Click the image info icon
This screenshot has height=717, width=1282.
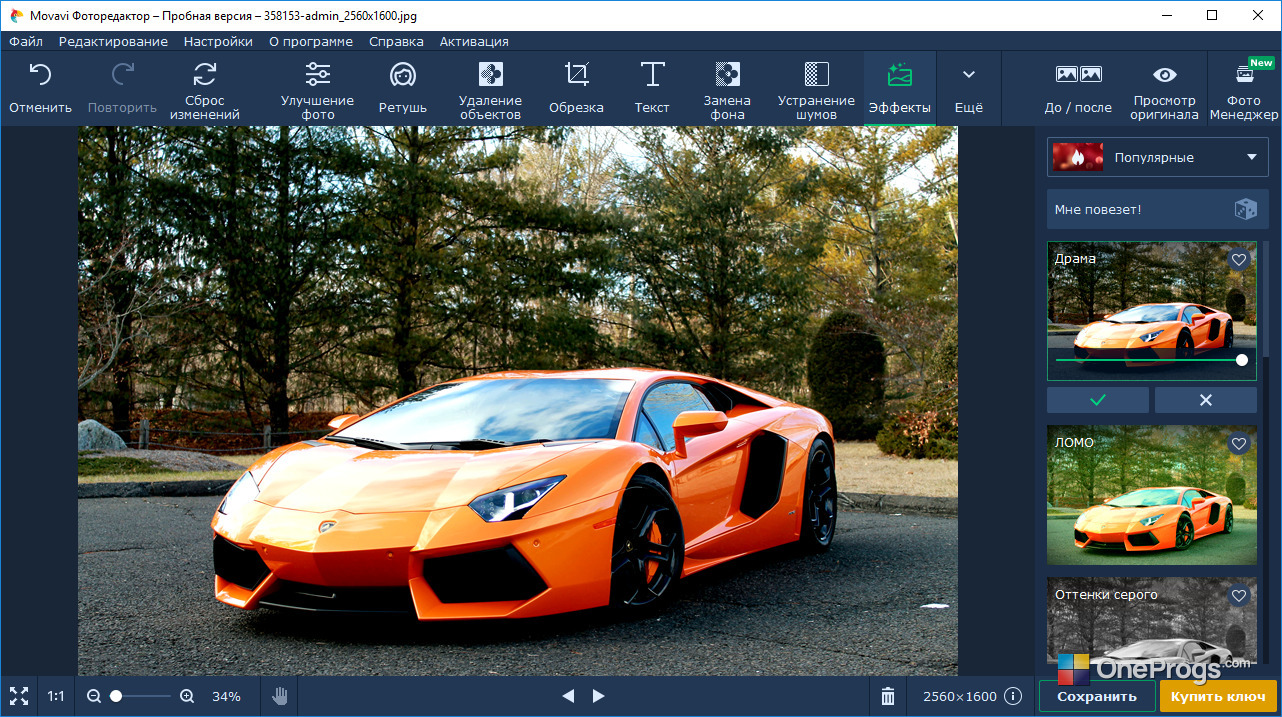click(x=1013, y=696)
